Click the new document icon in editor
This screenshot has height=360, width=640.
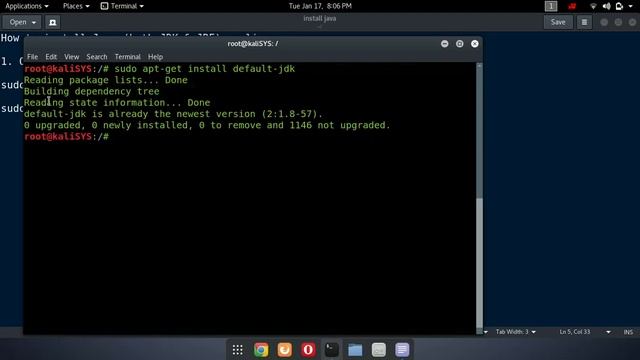pos(53,22)
